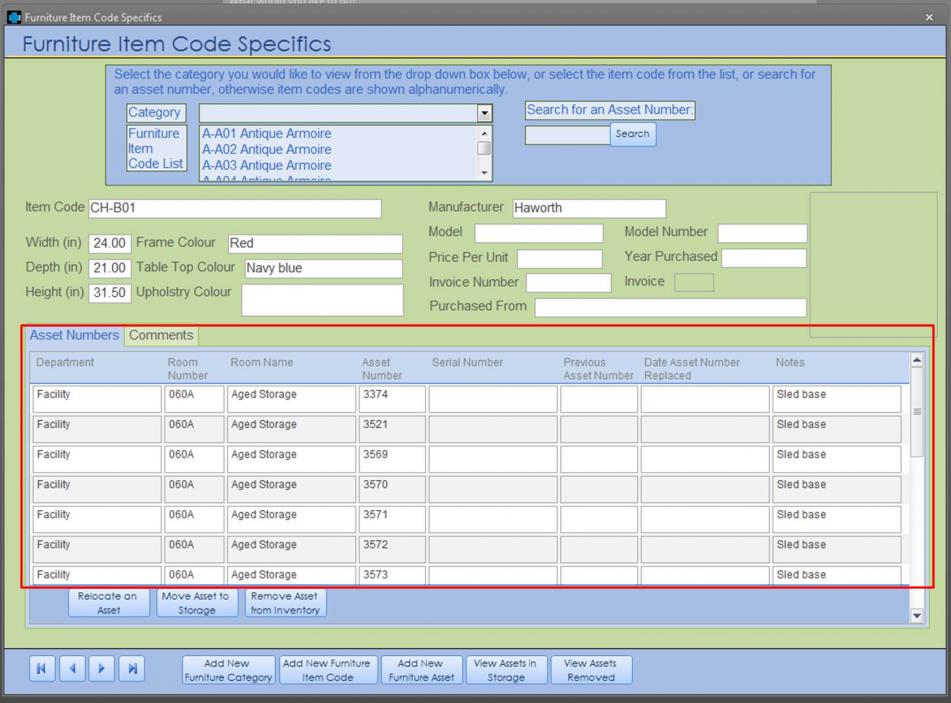Click the Upholstry Colour field

tap(322, 300)
